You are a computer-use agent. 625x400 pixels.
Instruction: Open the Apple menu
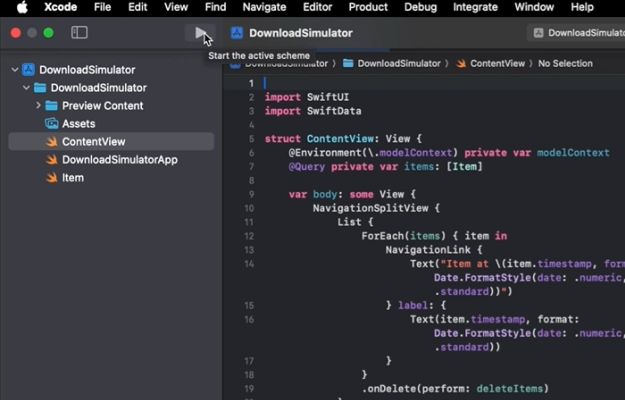coord(22,7)
